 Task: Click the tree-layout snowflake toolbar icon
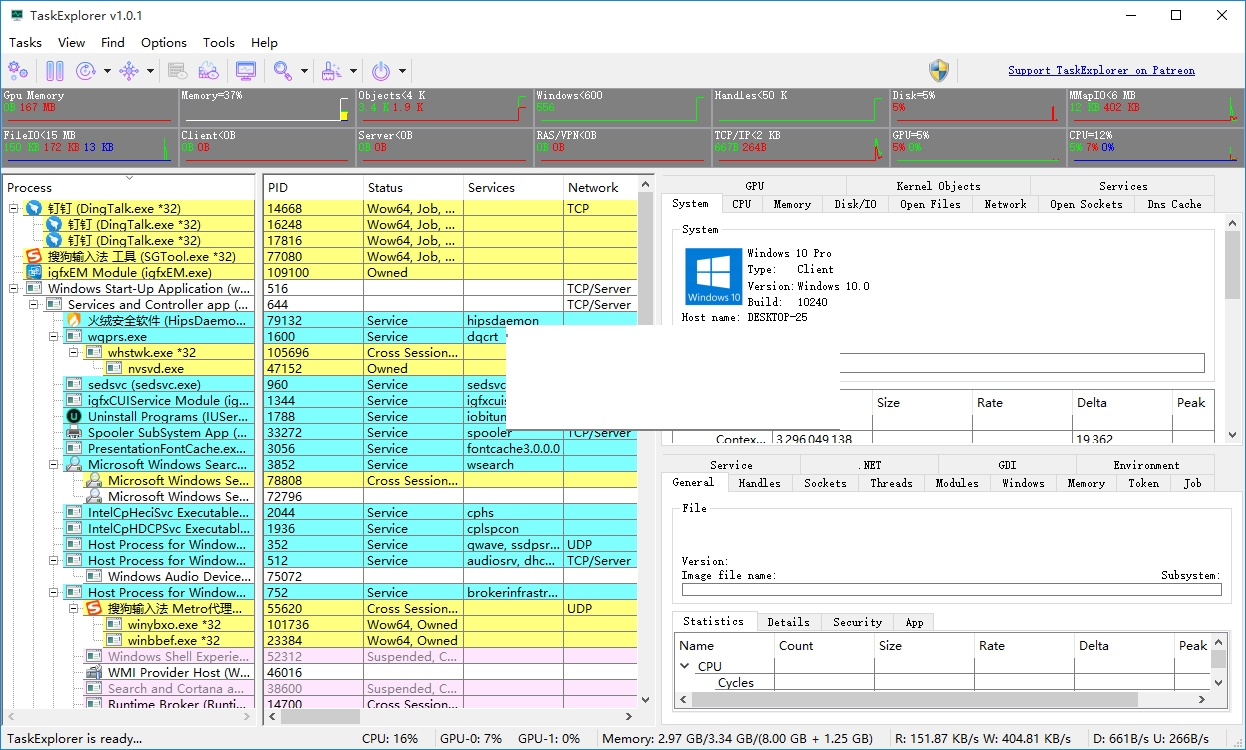click(x=129, y=70)
